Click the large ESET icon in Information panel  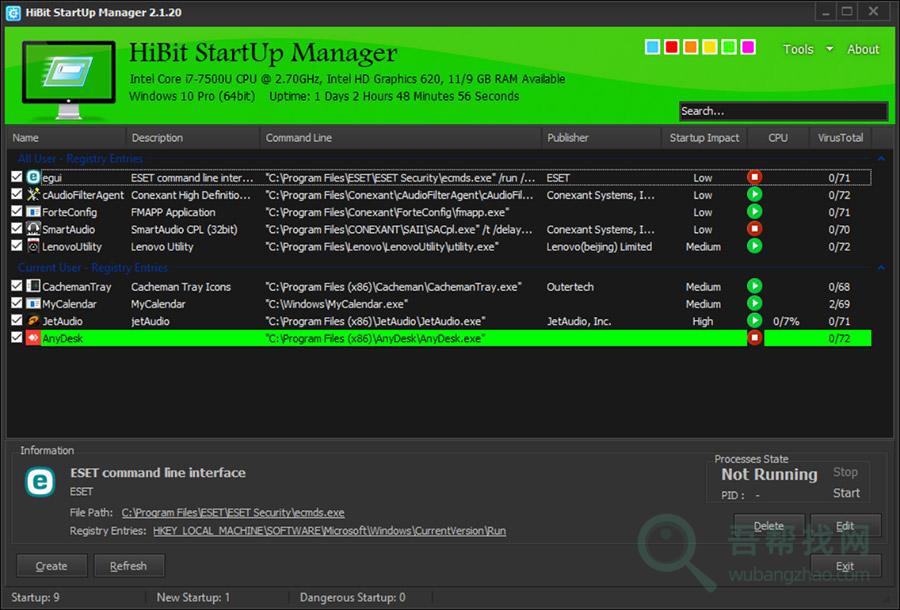pyautogui.click(x=40, y=482)
